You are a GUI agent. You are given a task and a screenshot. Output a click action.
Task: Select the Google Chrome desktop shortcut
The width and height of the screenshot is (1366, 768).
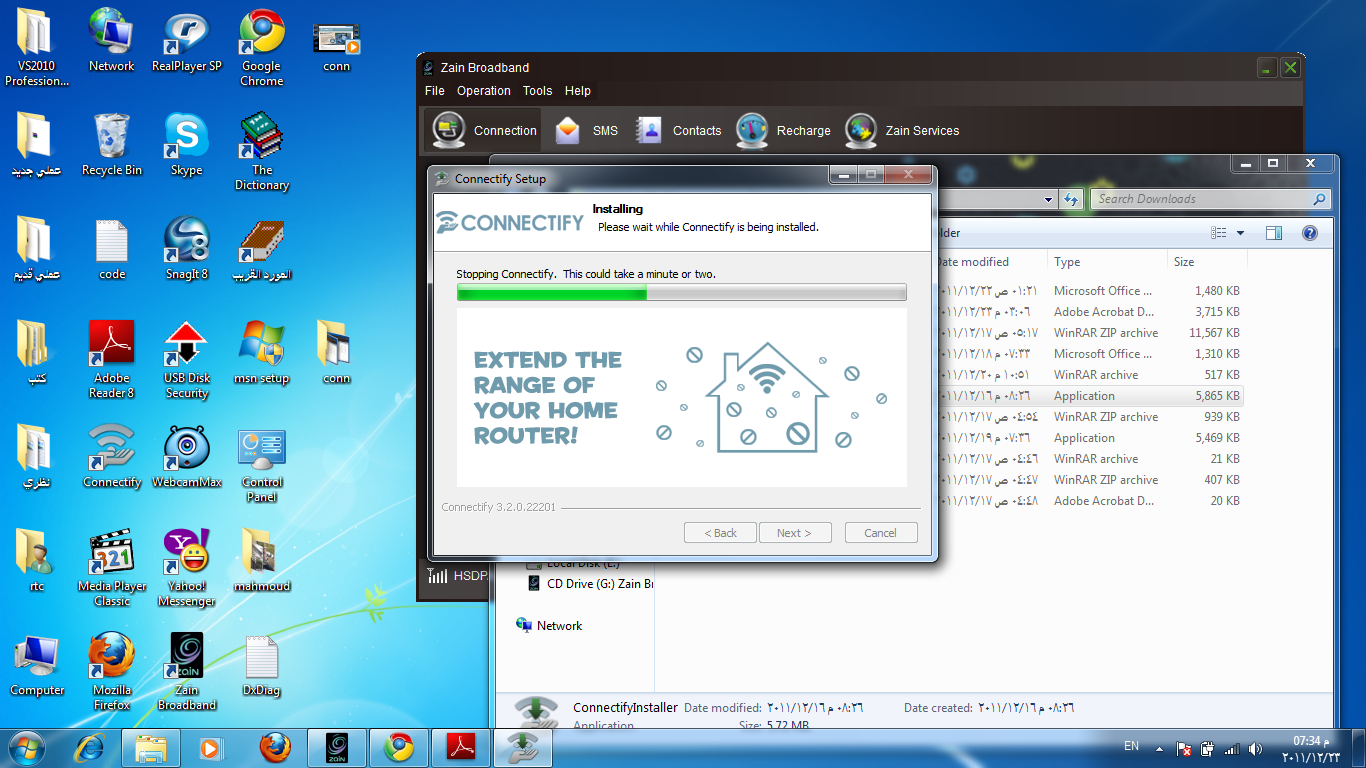pyautogui.click(x=261, y=48)
